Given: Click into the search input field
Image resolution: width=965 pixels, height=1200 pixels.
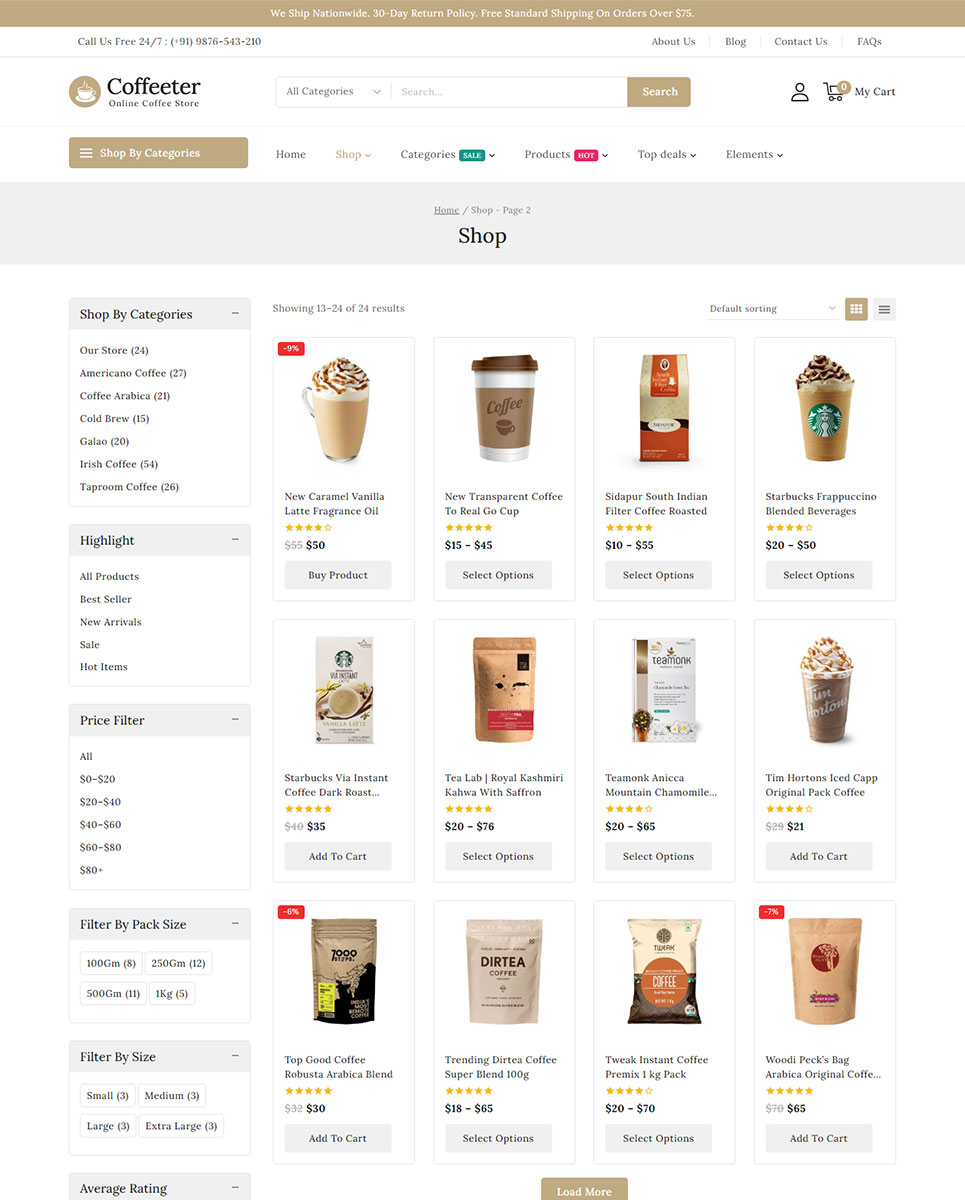Looking at the screenshot, I should click(x=508, y=92).
